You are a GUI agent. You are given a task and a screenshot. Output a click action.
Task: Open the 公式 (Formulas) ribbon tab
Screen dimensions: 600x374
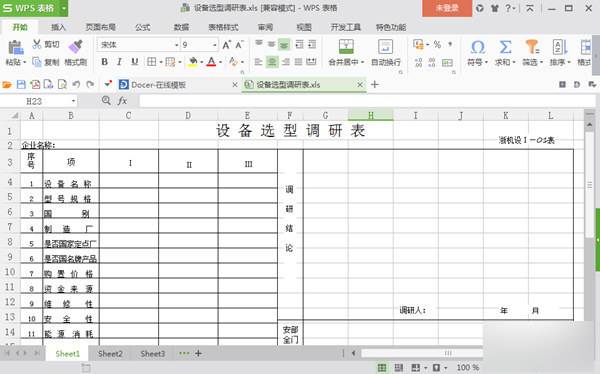[142, 27]
